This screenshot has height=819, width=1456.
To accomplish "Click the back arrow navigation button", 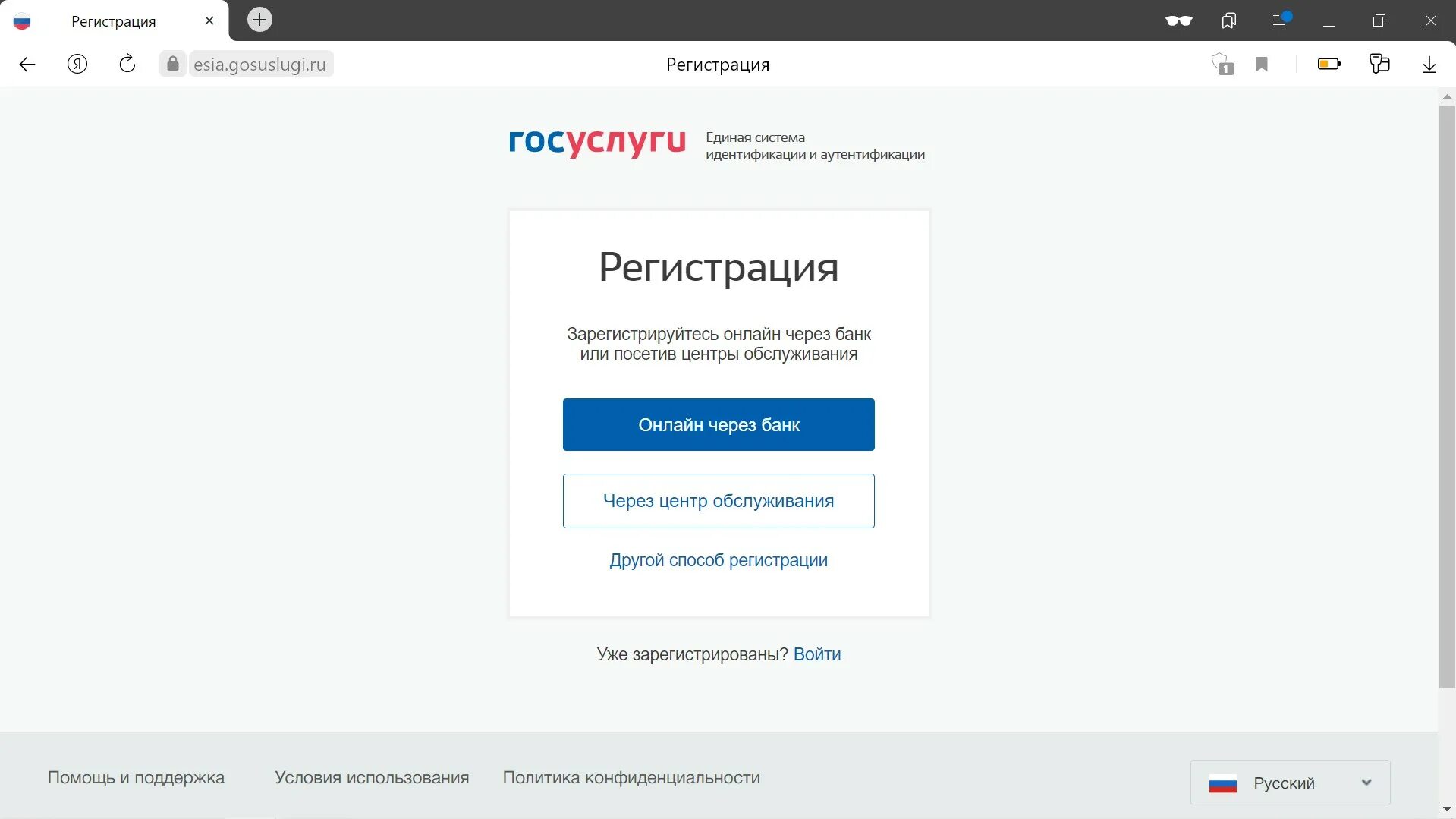I will pyautogui.click(x=27, y=65).
